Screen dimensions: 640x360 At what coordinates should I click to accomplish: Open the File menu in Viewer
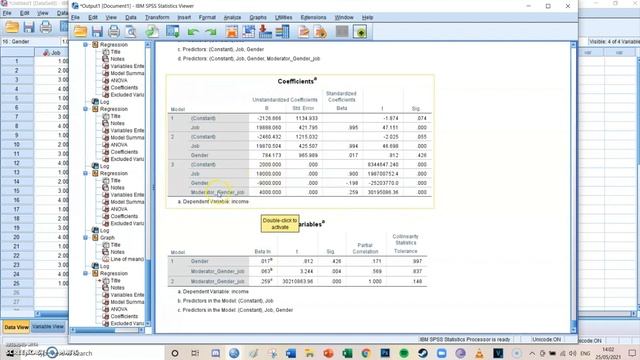pos(76,18)
